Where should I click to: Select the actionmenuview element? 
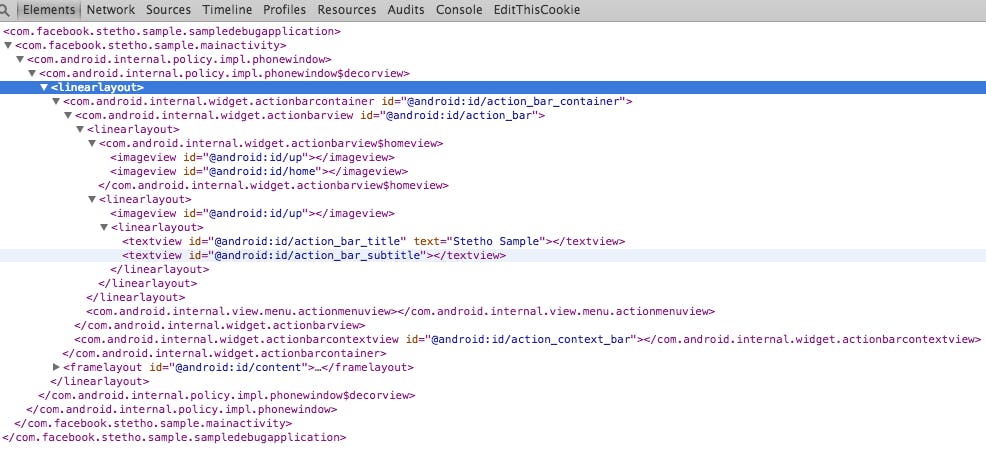pos(401,311)
